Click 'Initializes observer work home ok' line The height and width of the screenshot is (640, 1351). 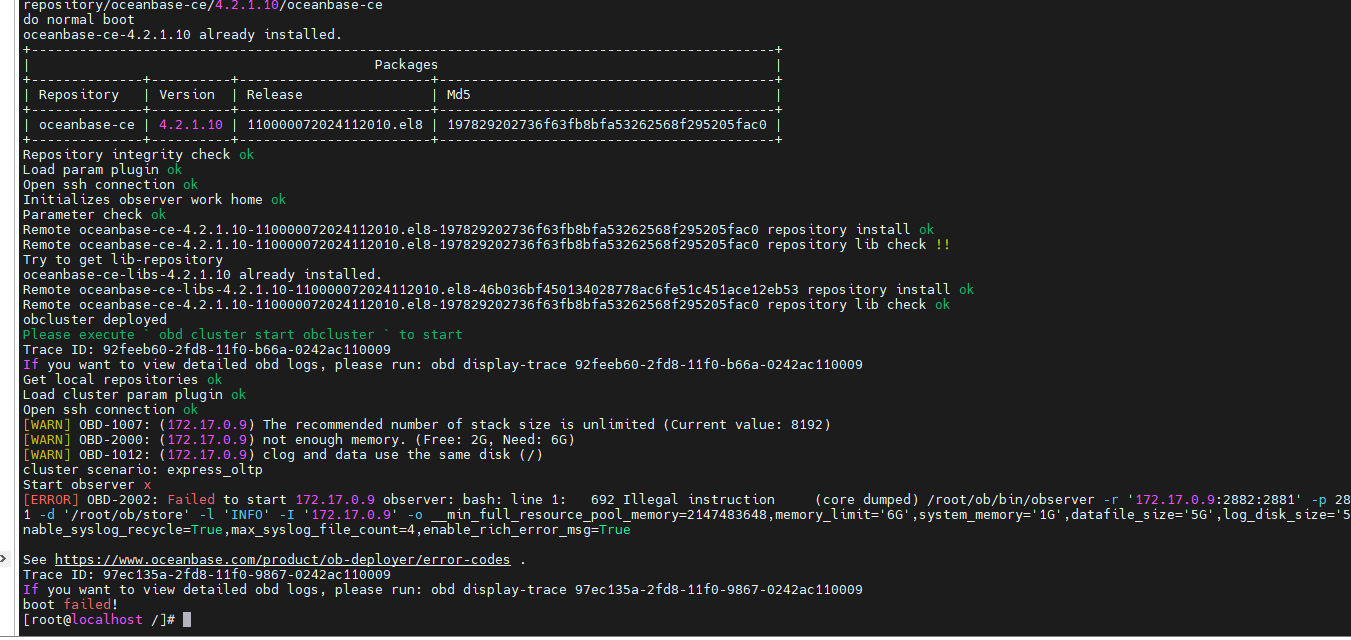(x=155, y=200)
